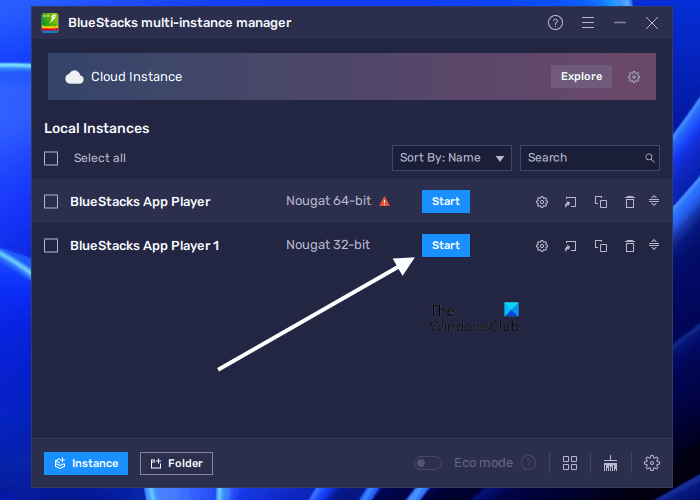Click the BlueStacks logo in title bar
Image resolution: width=700 pixels, height=500 pixels.
point(50,23)
